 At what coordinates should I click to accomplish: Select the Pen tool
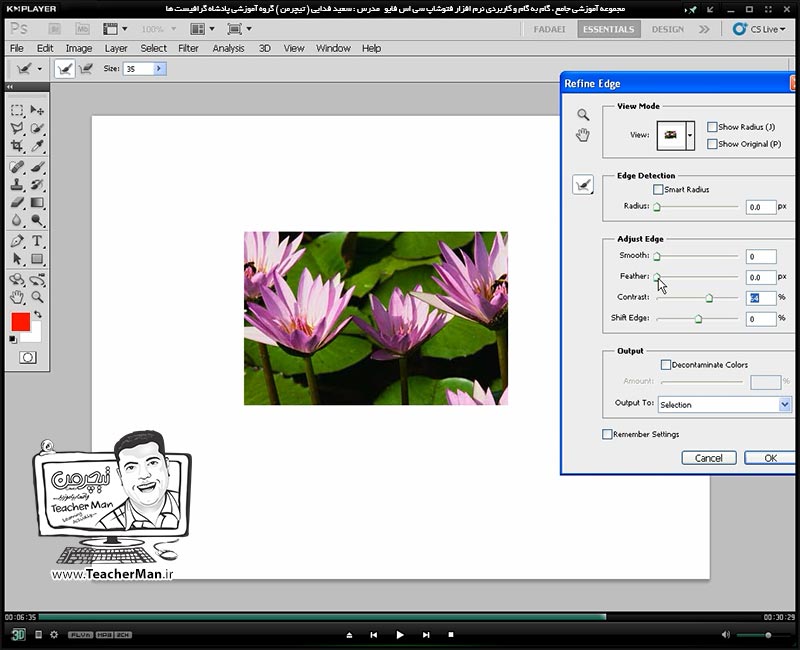click(x=17, y=241)
